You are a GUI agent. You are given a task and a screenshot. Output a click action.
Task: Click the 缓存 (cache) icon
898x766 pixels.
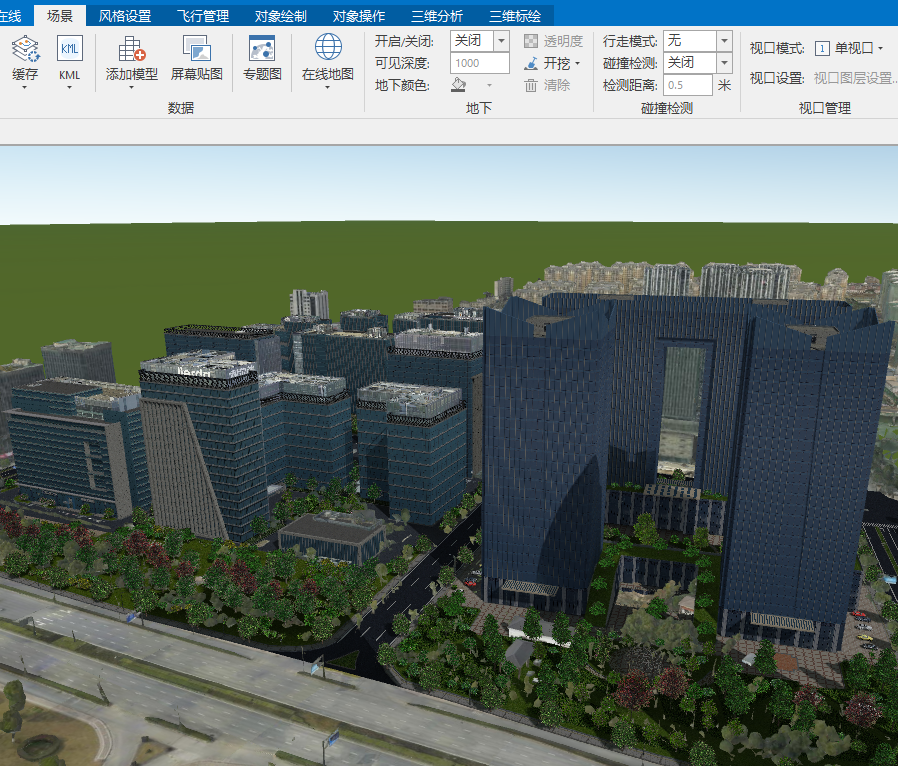[25, 48]
